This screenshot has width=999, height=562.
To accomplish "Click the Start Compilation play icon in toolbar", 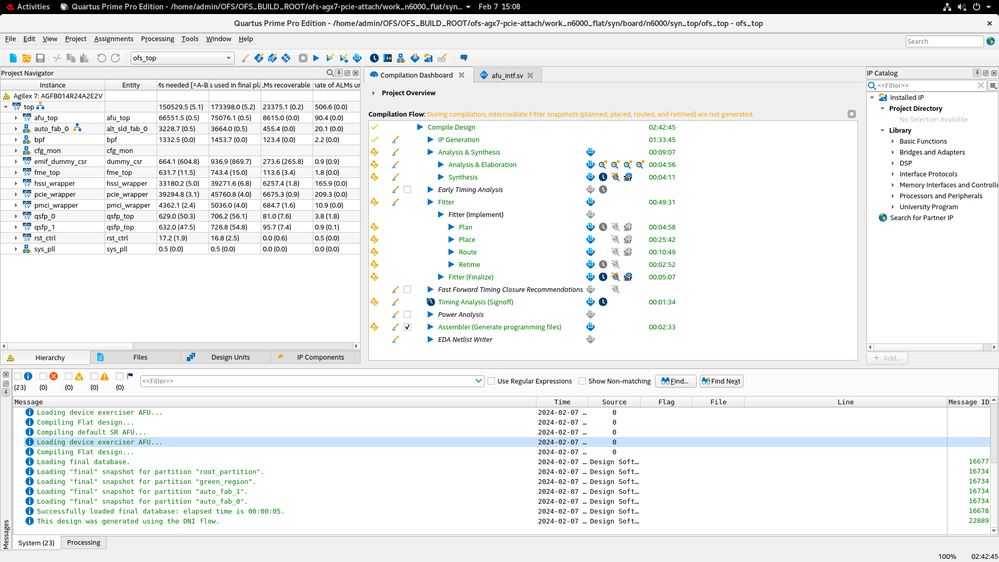I will click(316, 58).
